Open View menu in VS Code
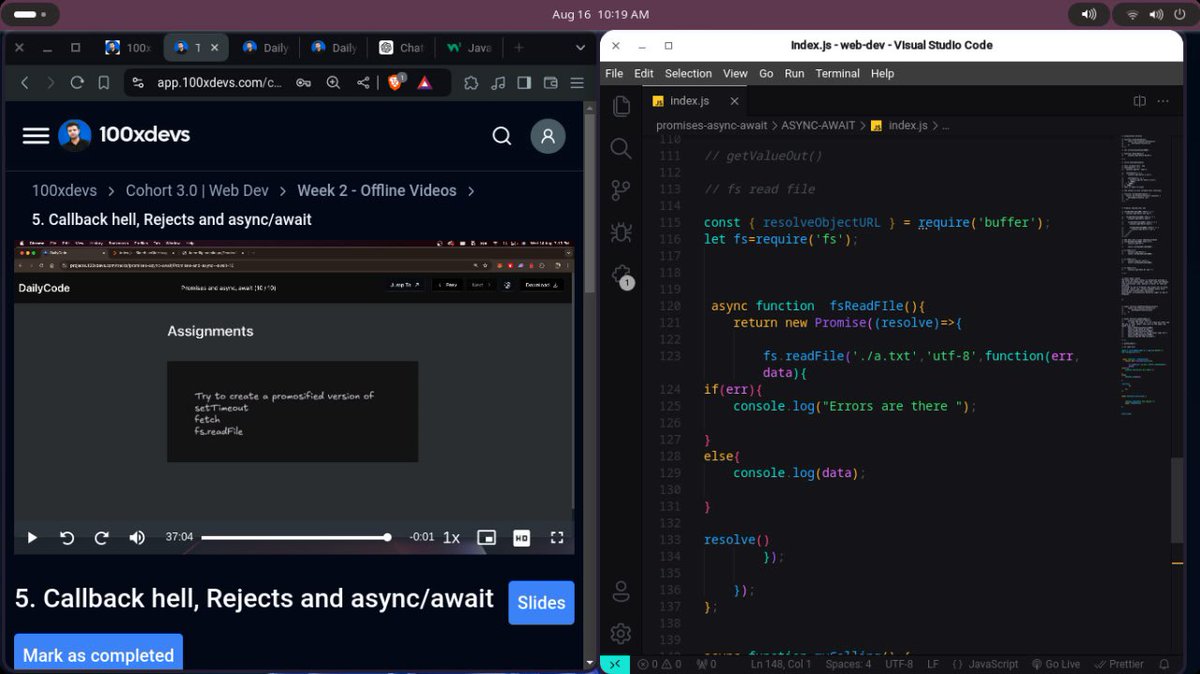Viewport: 1200px width, 674px height. pyautogui.click(x=735, y=74)
